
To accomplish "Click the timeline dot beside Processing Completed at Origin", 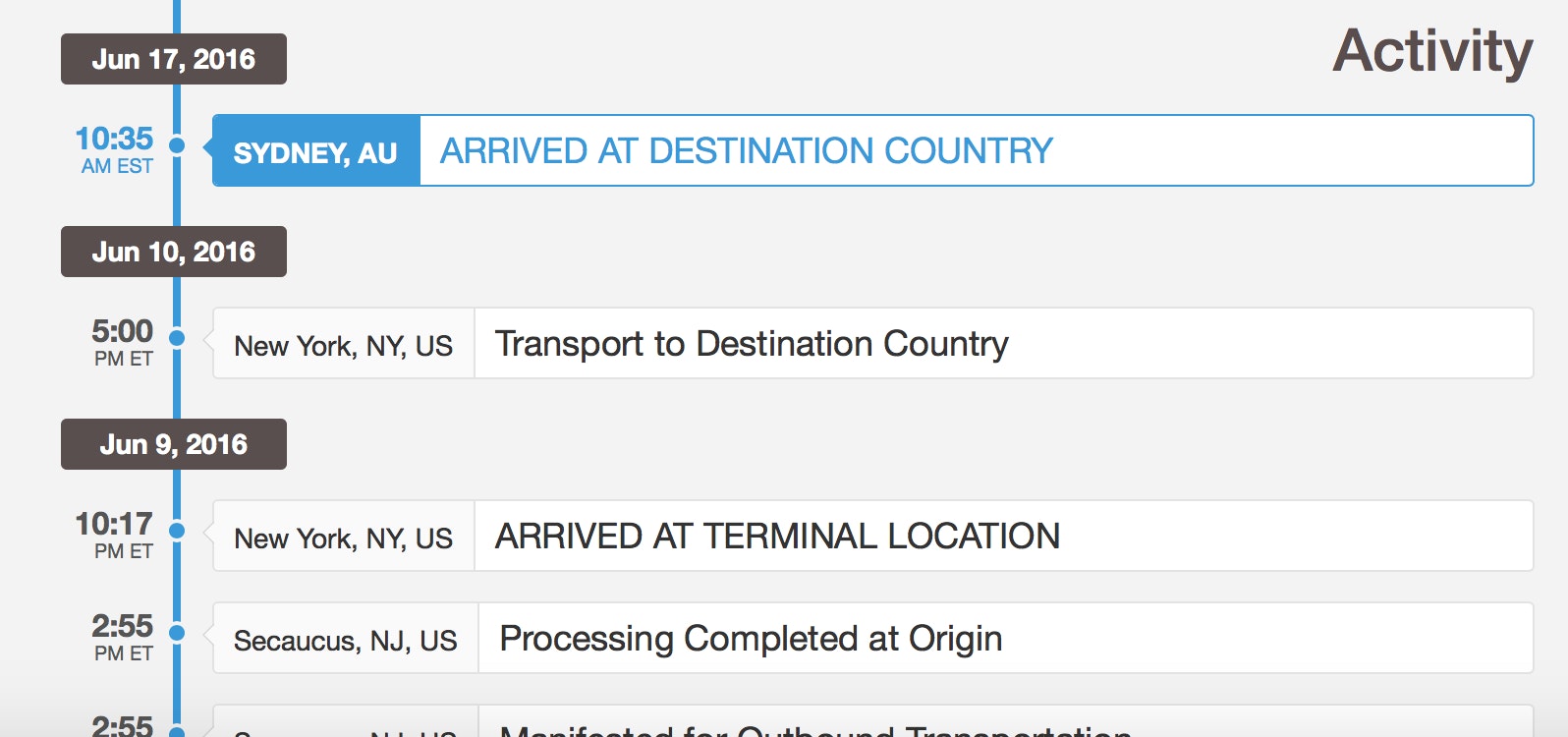I will click(x=177, y=633).
